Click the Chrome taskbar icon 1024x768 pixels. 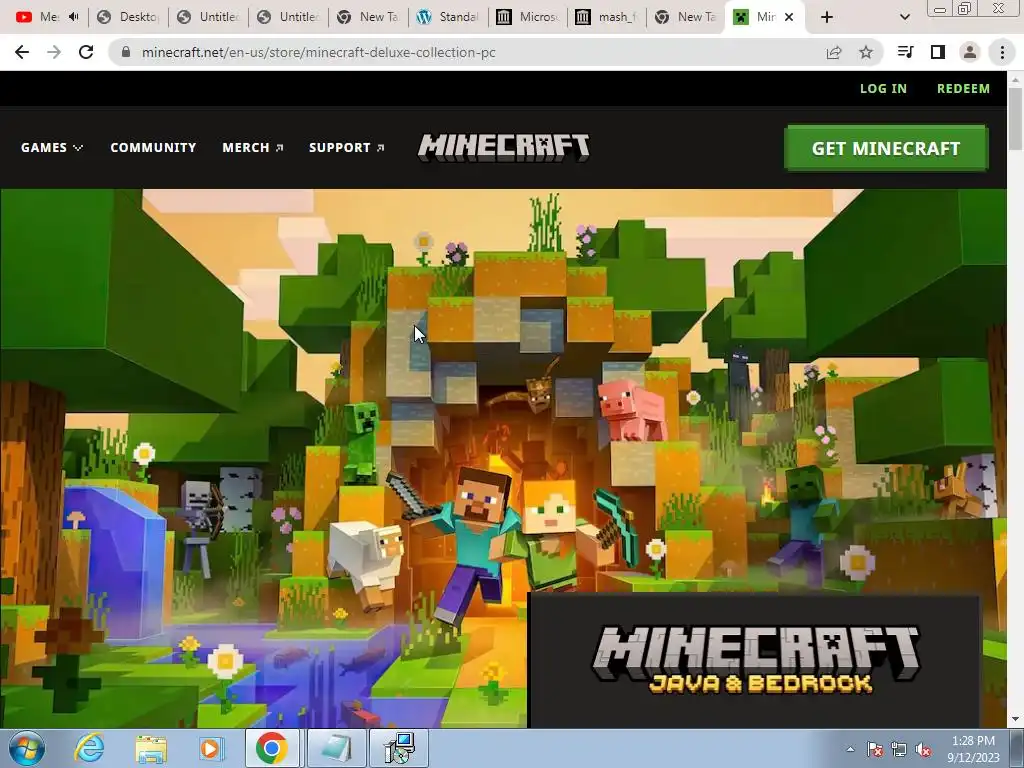coord(272,748)
